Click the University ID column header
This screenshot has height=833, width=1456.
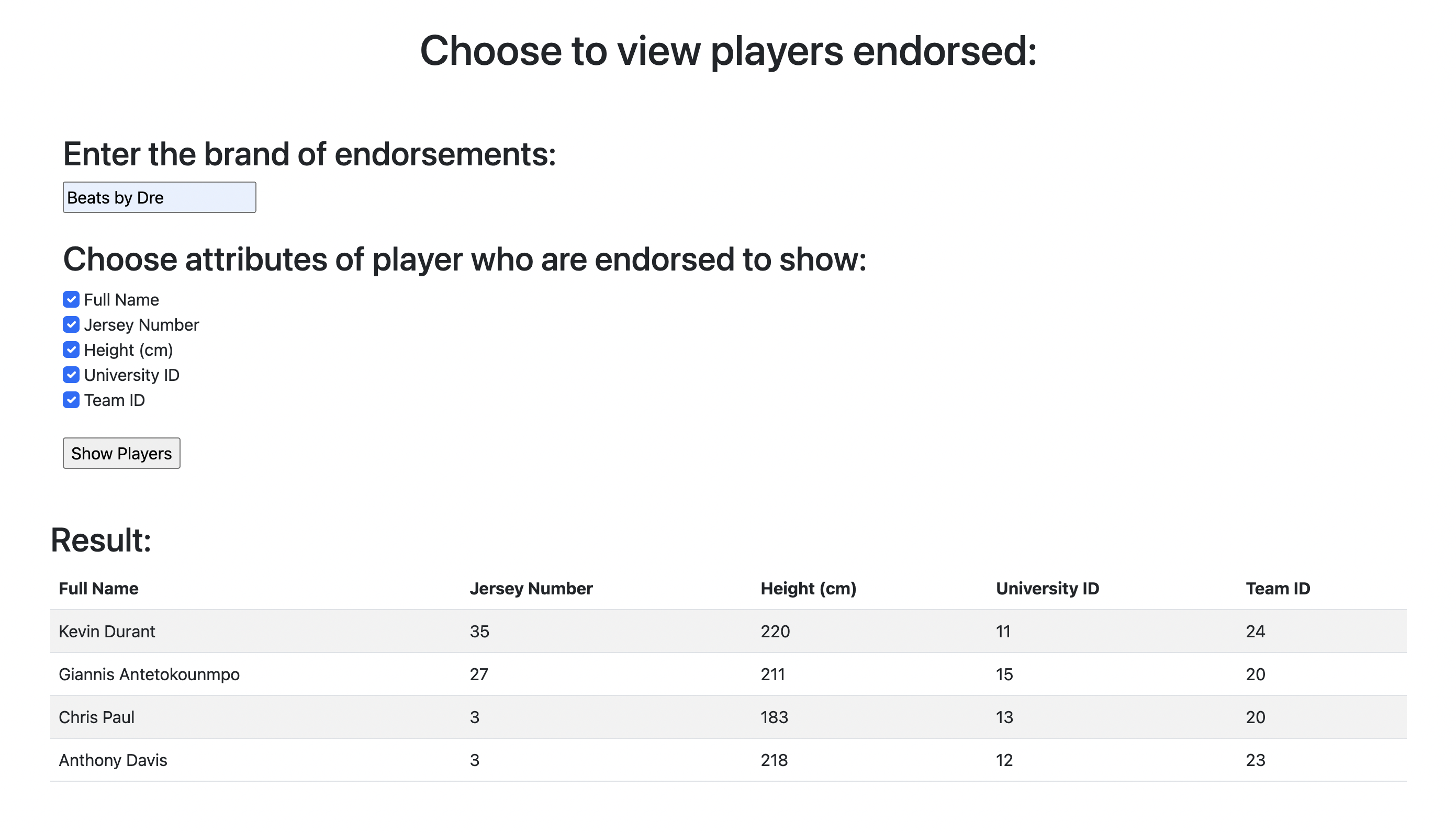pos(1047,588)
